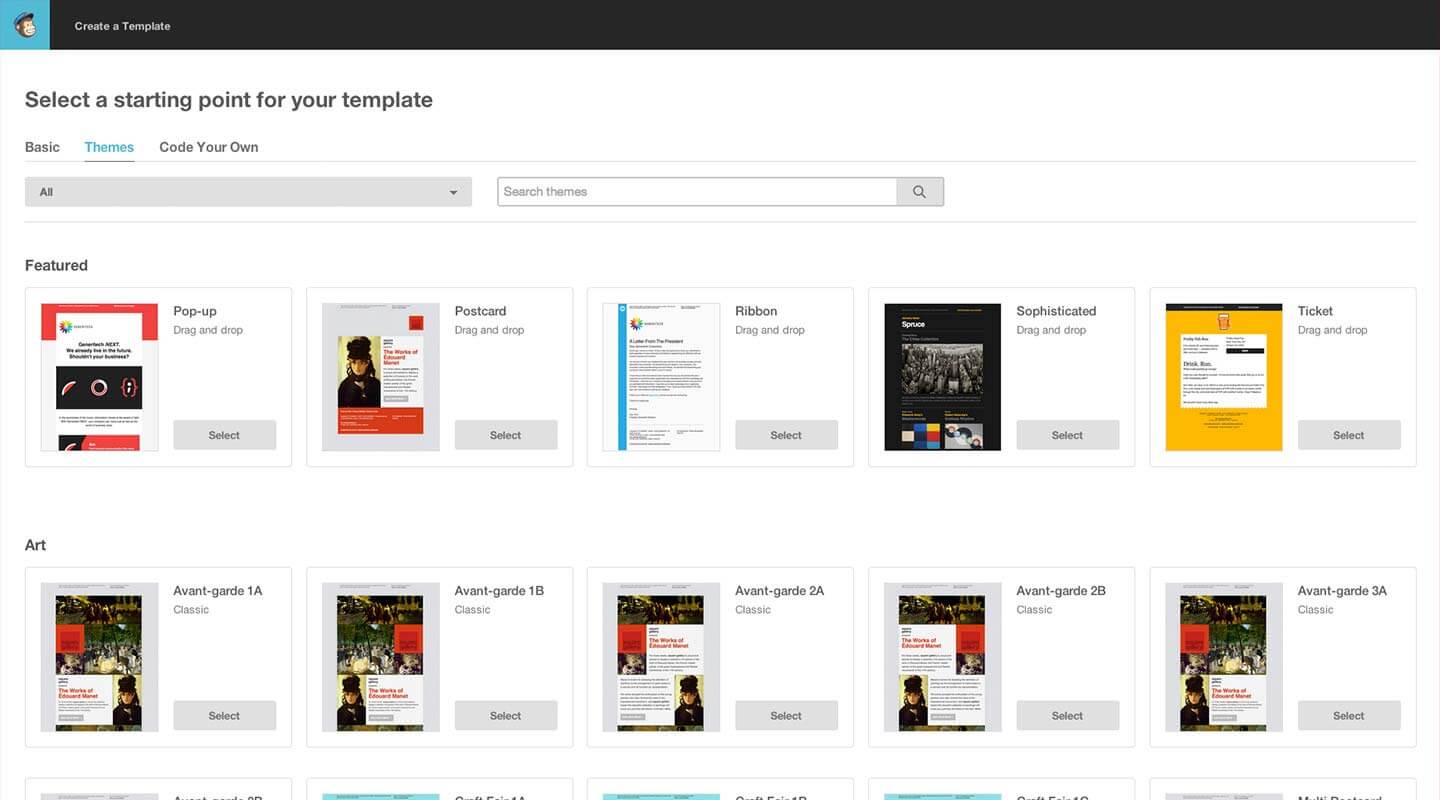
Task: Select the Ribbon template
Action: [786, 435]
